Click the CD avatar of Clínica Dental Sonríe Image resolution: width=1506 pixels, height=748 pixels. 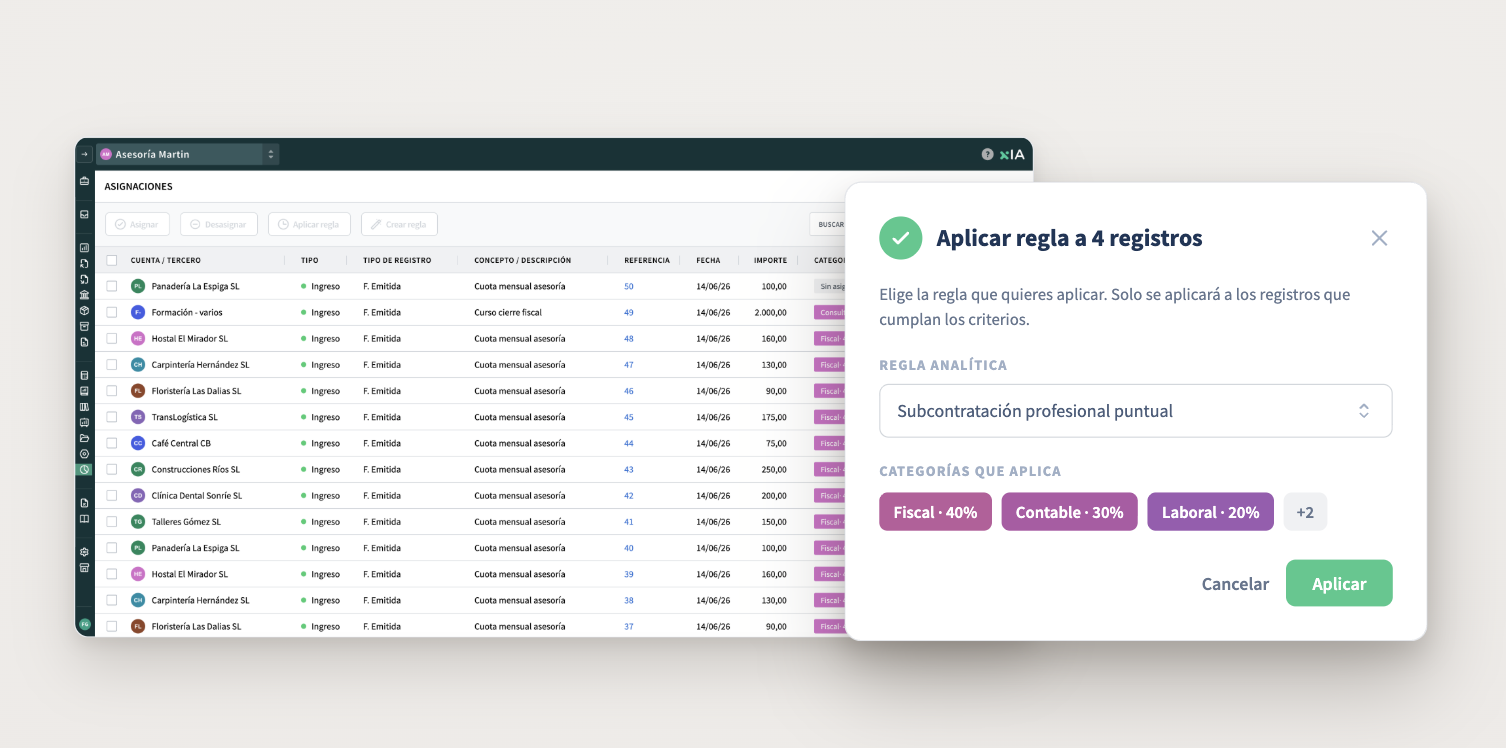[x=138, y=495]
